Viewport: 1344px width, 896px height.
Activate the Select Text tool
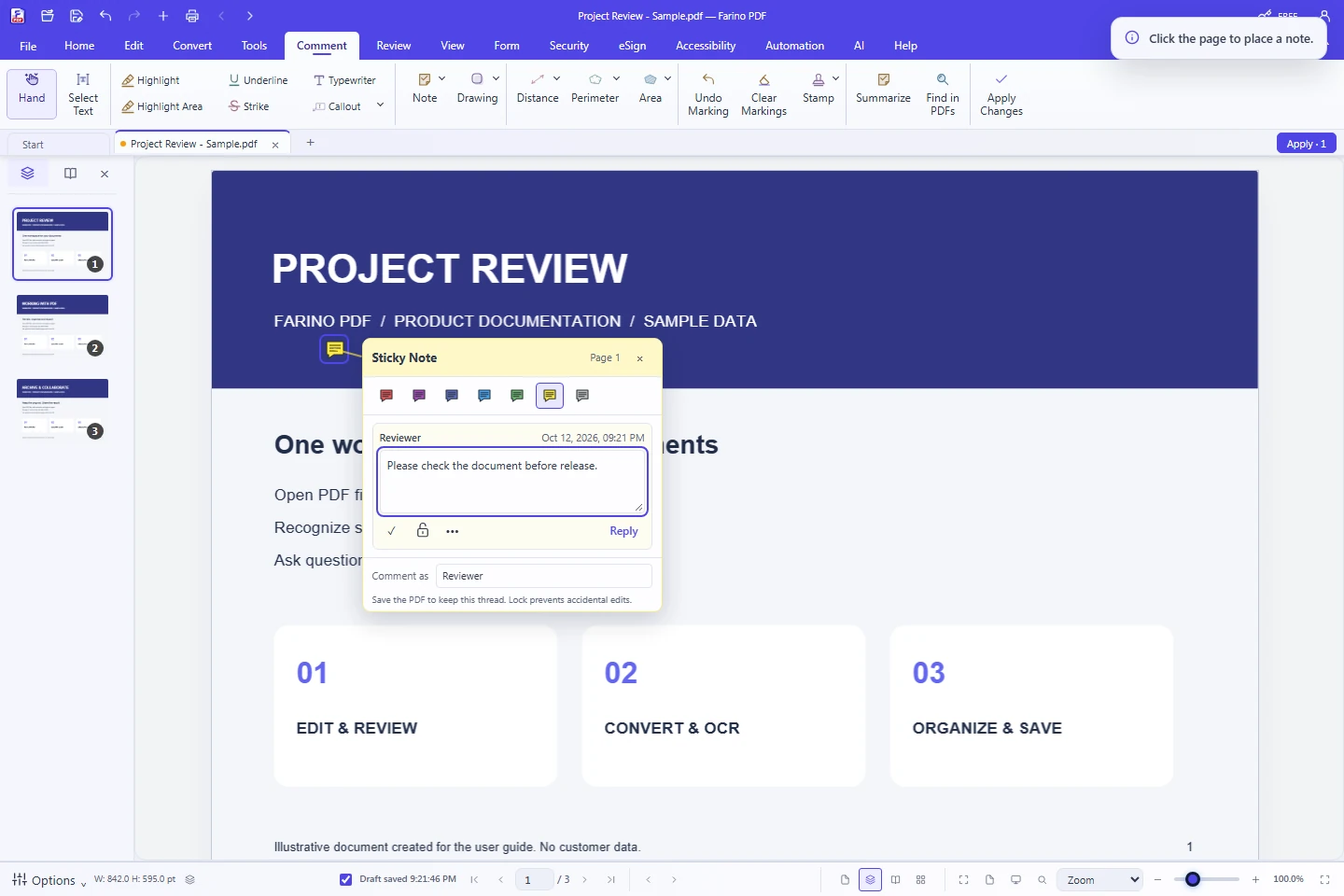[83, 93]
